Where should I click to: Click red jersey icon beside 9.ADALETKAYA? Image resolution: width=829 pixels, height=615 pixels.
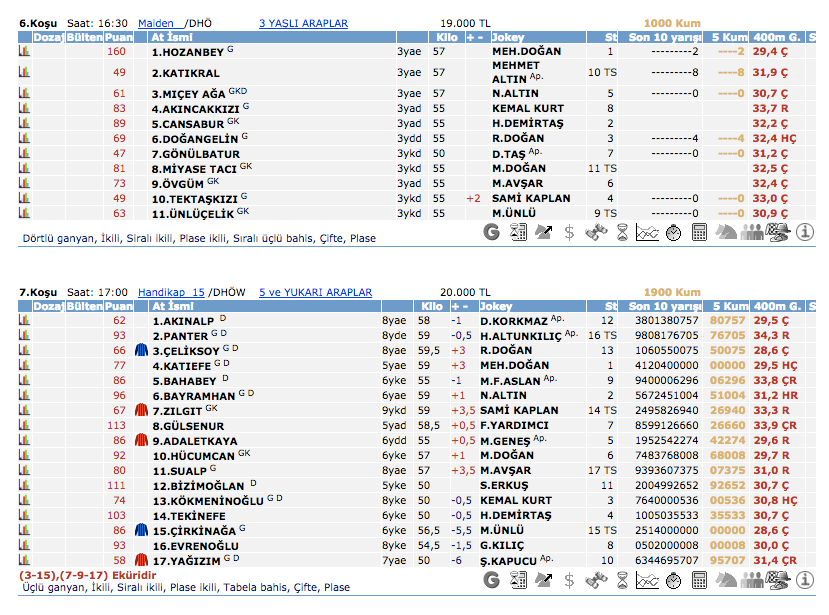[x=141, y=440]
